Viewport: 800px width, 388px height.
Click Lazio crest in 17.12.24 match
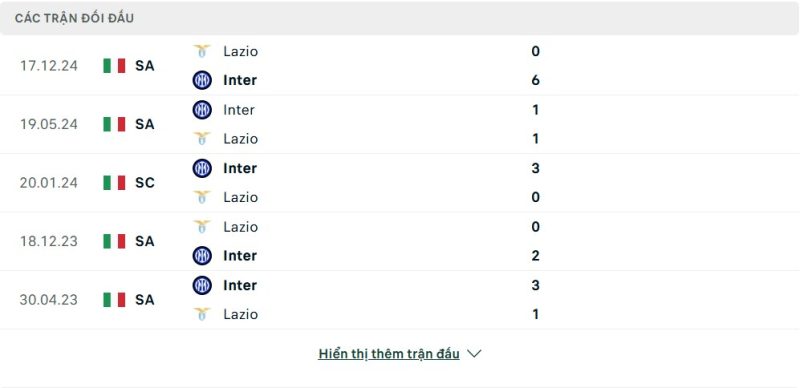[202, 51]
